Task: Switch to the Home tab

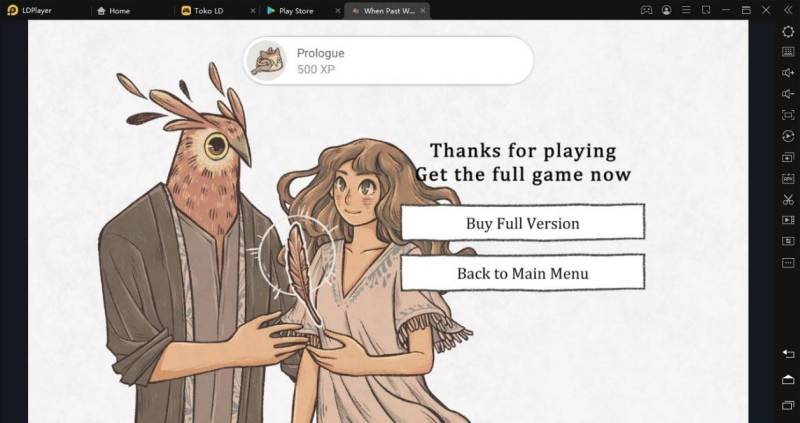Action: click(x=113, y=11)
